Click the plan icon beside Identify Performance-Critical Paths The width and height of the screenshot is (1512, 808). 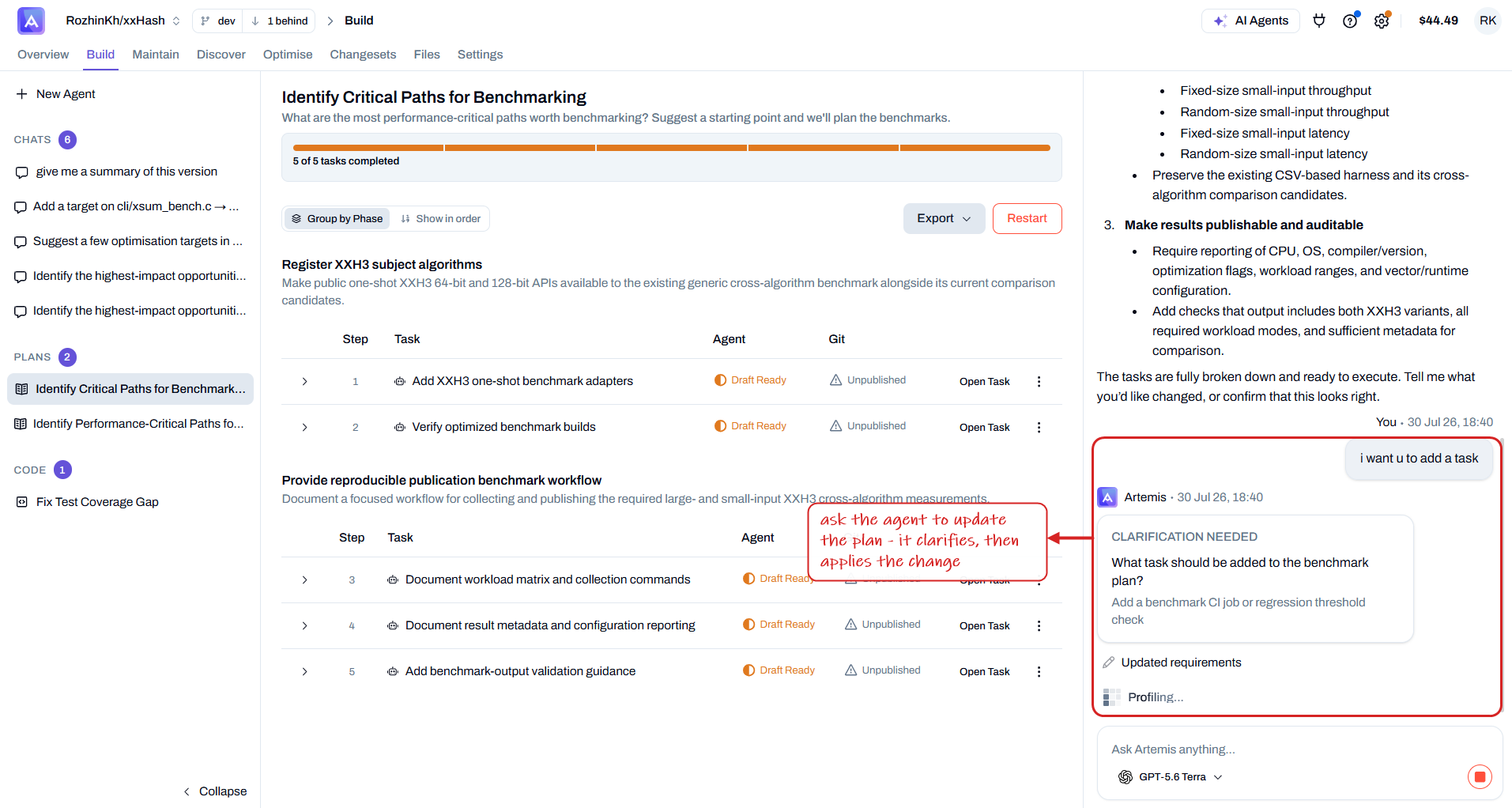point(21,424)
